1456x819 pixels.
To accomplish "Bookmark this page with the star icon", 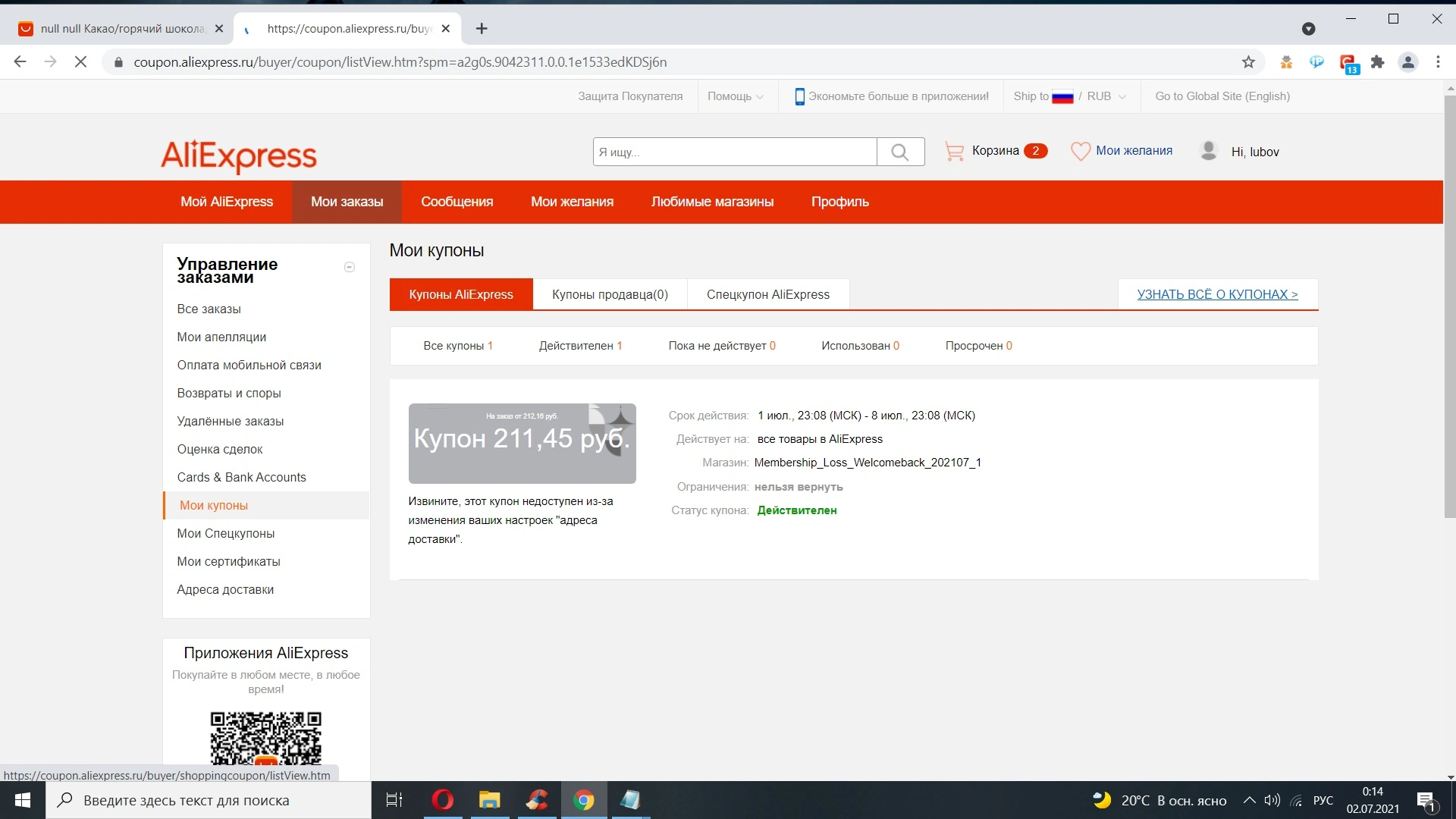I will pos(1248,62).
